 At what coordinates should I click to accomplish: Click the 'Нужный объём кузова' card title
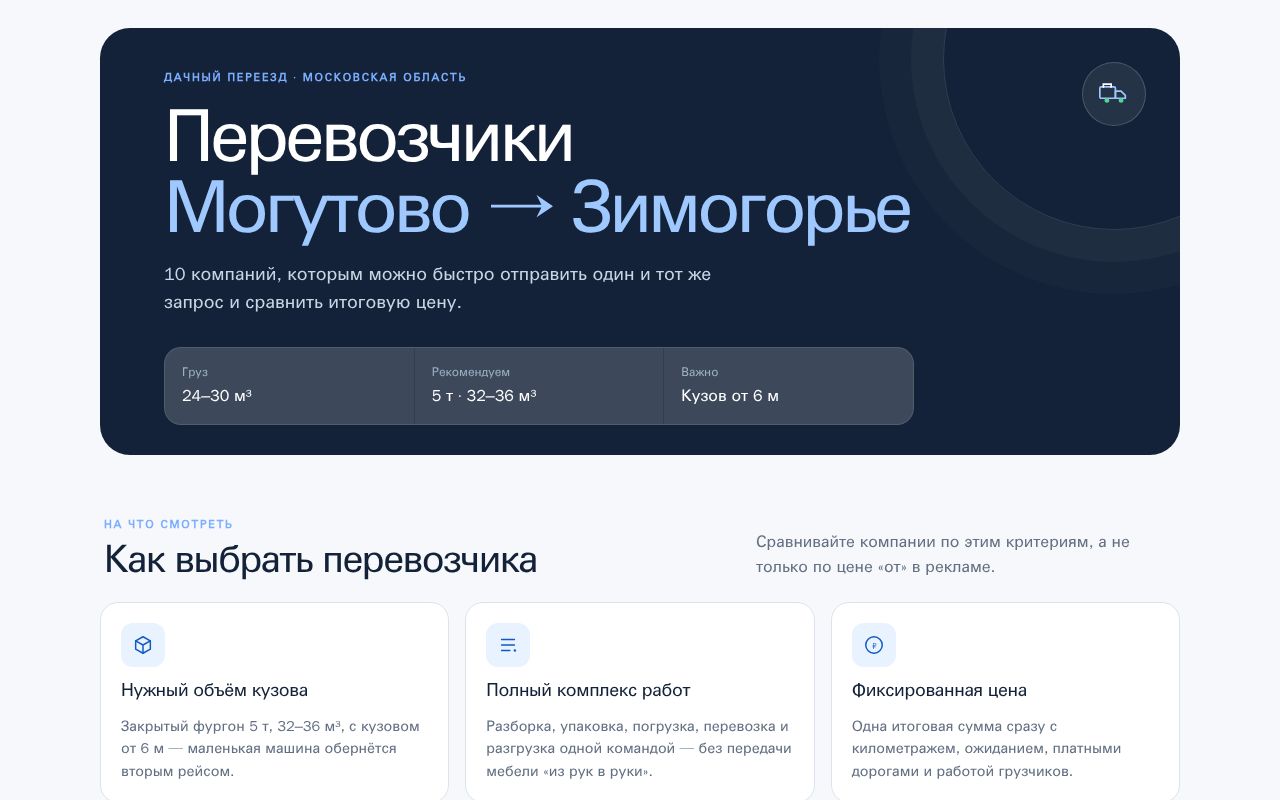214,690
